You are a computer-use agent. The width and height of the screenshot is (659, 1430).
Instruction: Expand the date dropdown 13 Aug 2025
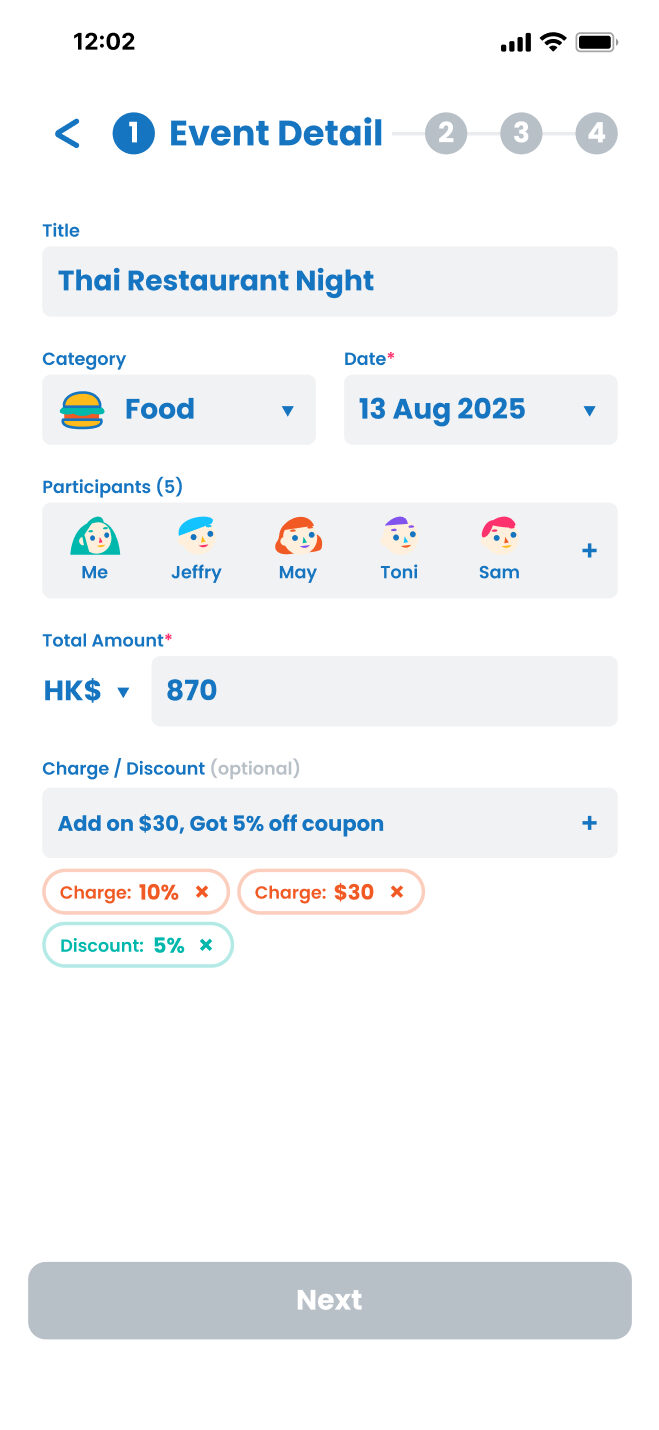(589, 410)
